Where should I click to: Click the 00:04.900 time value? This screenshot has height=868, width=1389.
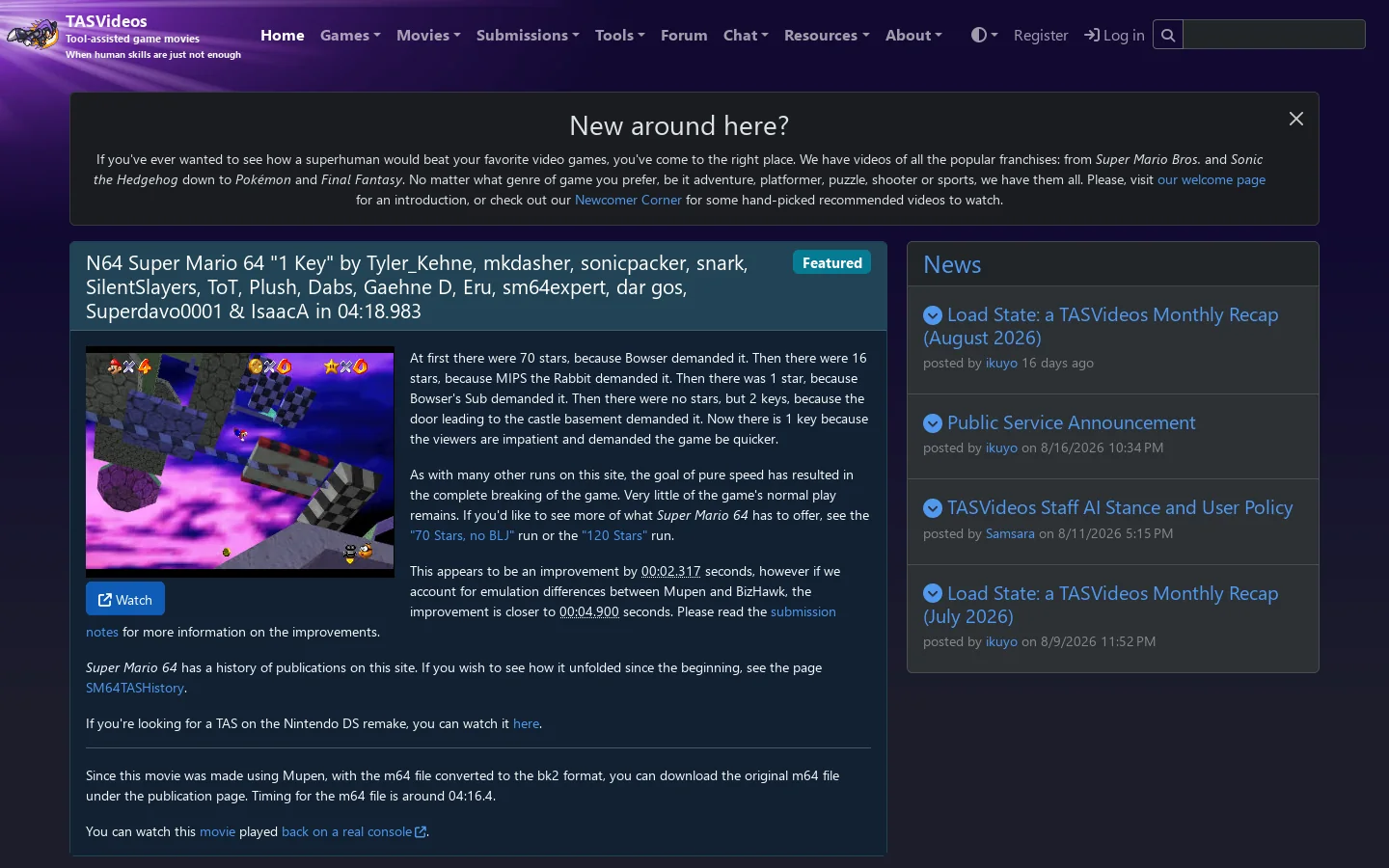point(589,612)
